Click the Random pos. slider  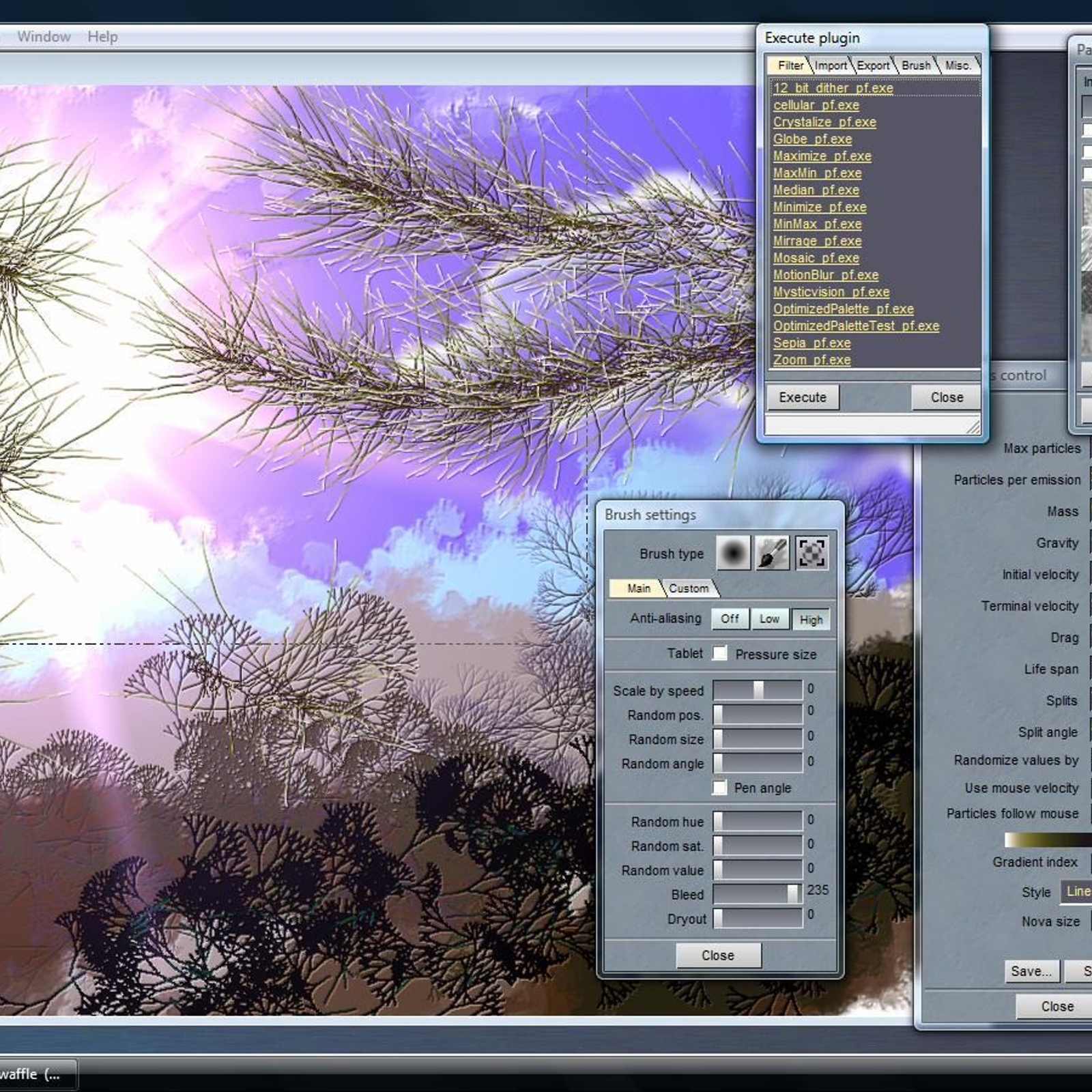pyautogui.click(x=758, y=714)
